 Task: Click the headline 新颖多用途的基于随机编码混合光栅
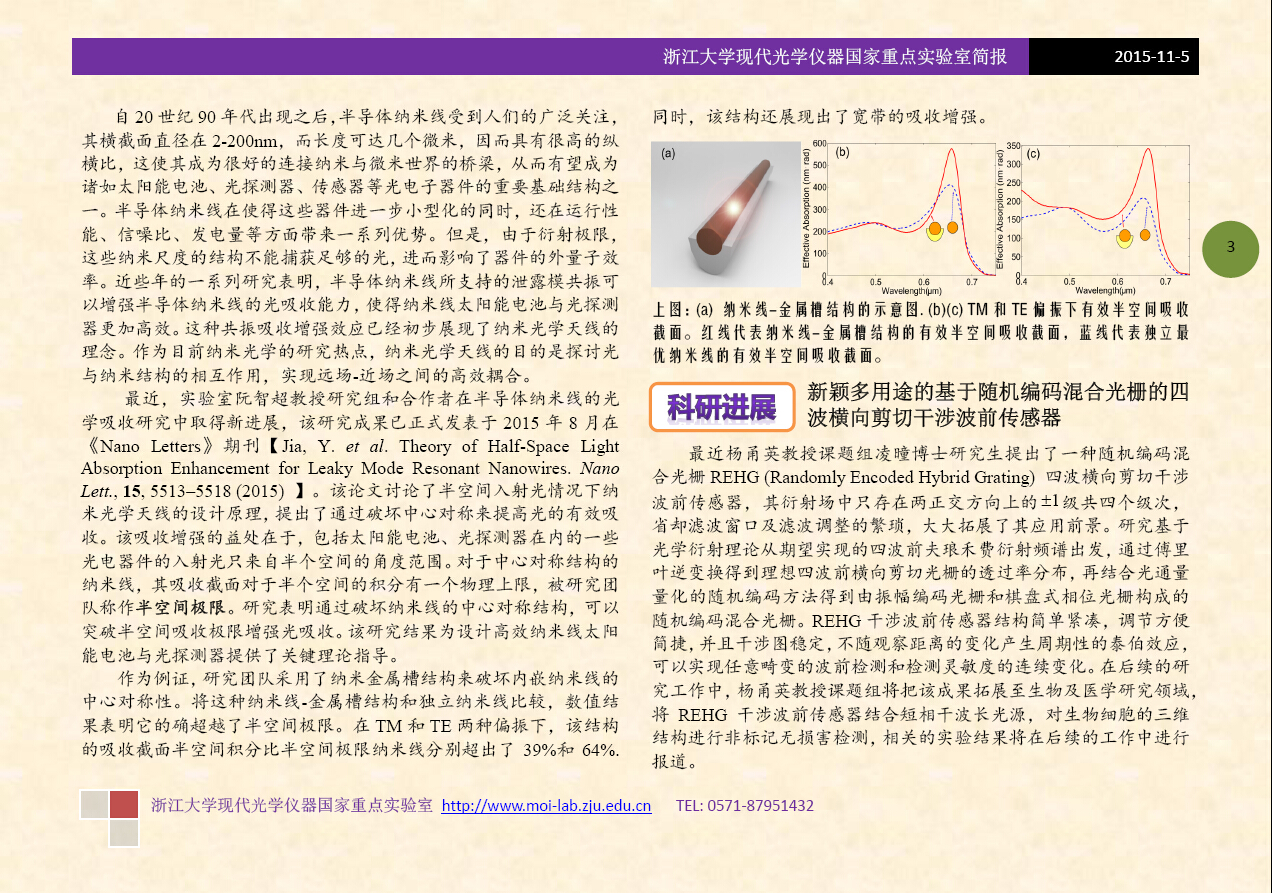click(998, 391)
